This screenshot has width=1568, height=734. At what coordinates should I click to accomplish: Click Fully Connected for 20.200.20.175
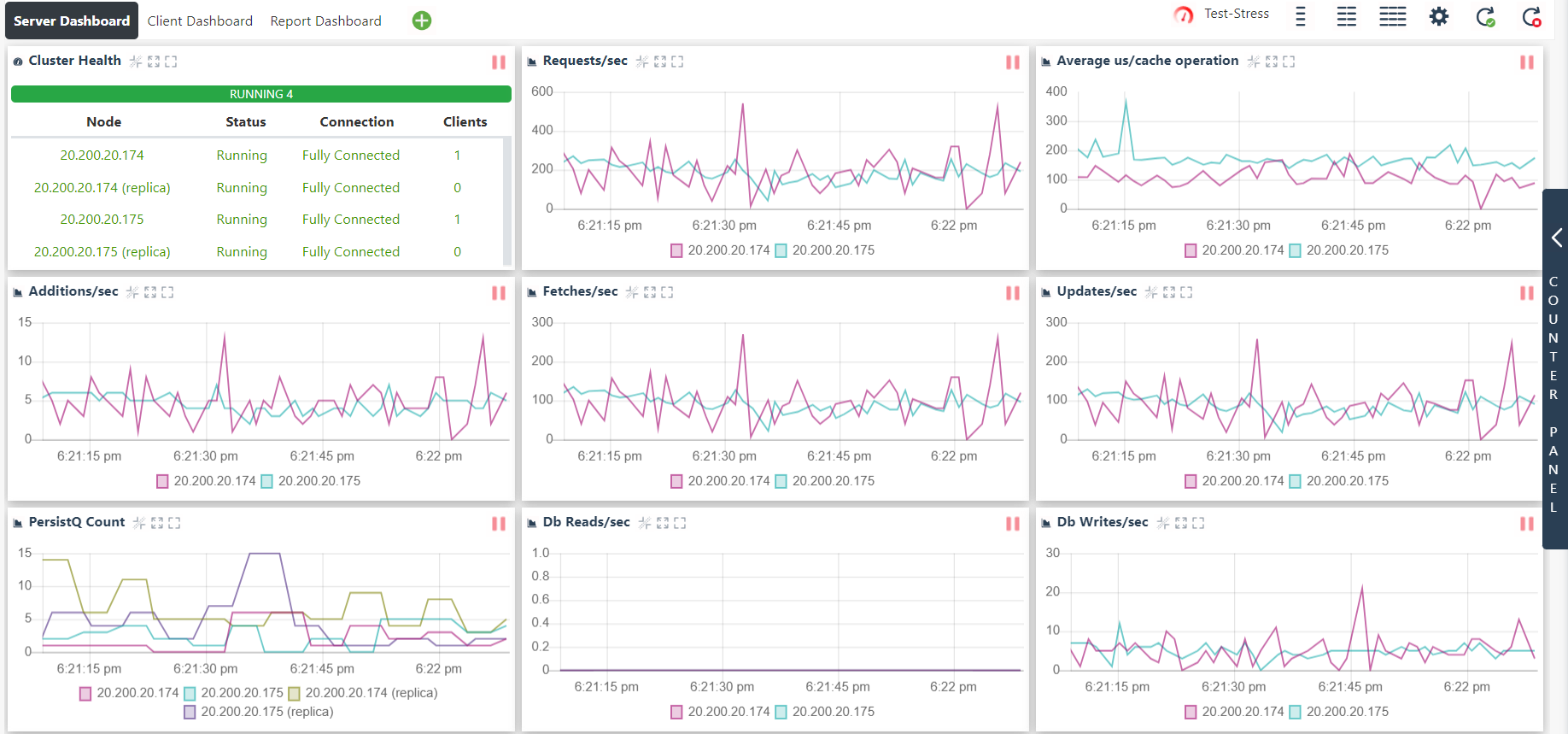[x=351, y=220]
